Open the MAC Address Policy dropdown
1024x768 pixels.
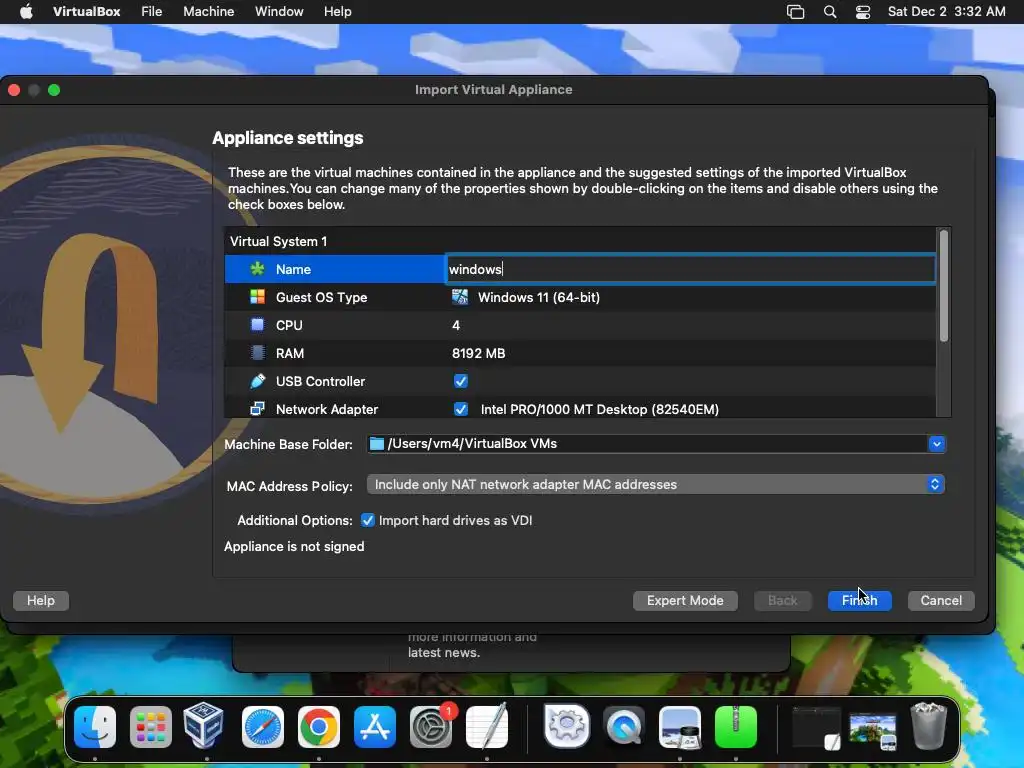click(656, 485)
